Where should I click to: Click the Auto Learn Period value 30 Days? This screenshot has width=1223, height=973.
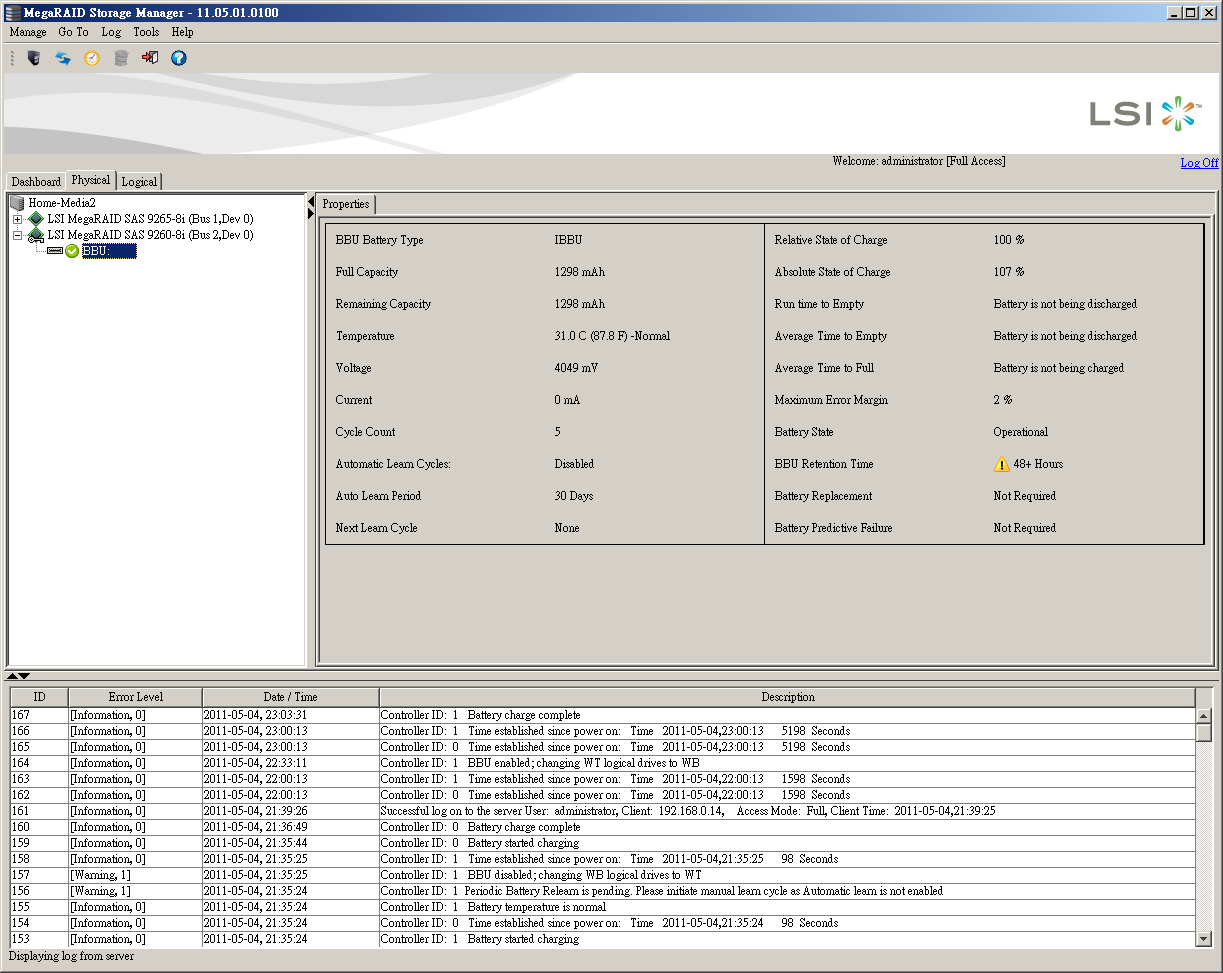(573, 496)
